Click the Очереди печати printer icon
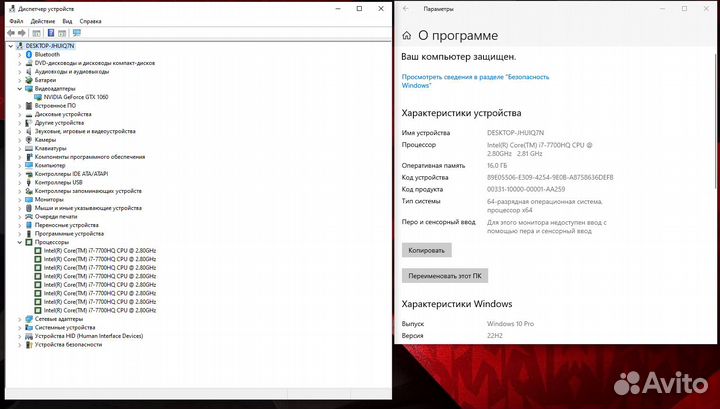This screenshot has width=720, height=409. pyautogui.click(x=29, y=217)
